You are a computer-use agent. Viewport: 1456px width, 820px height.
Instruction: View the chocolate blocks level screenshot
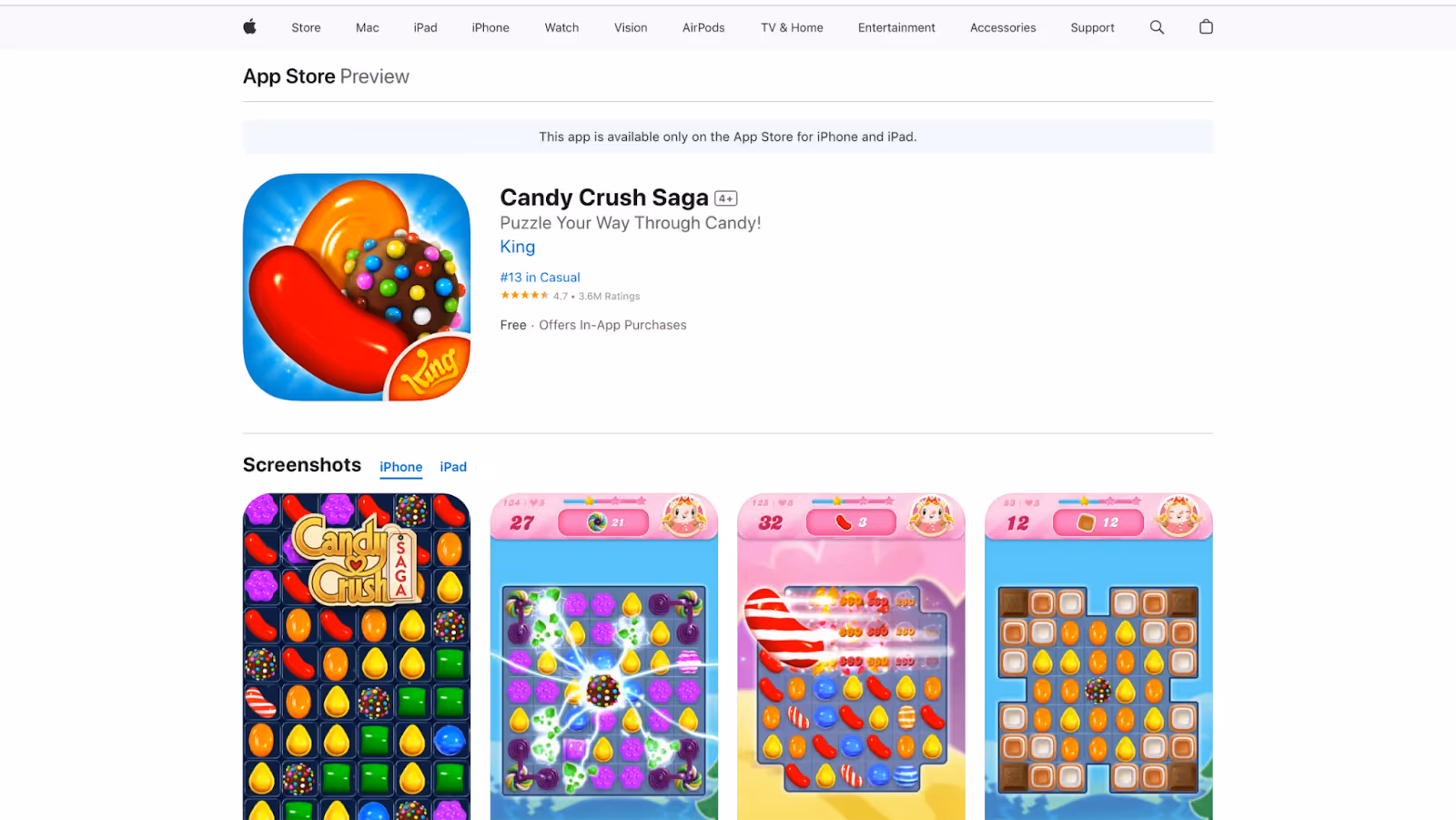coord(1098,656)
